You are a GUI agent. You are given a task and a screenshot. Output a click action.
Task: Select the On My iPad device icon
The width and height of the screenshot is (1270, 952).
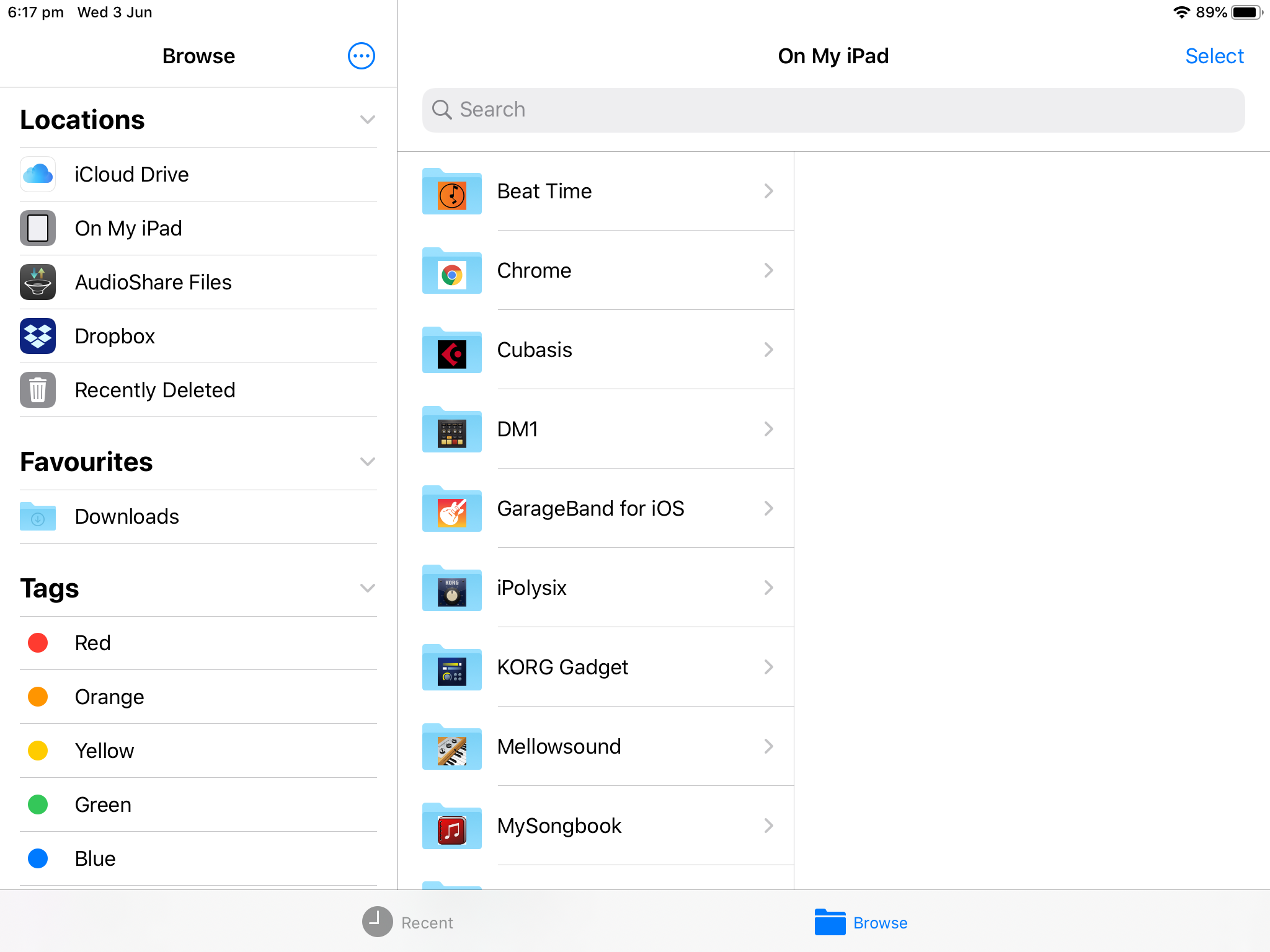38,228
